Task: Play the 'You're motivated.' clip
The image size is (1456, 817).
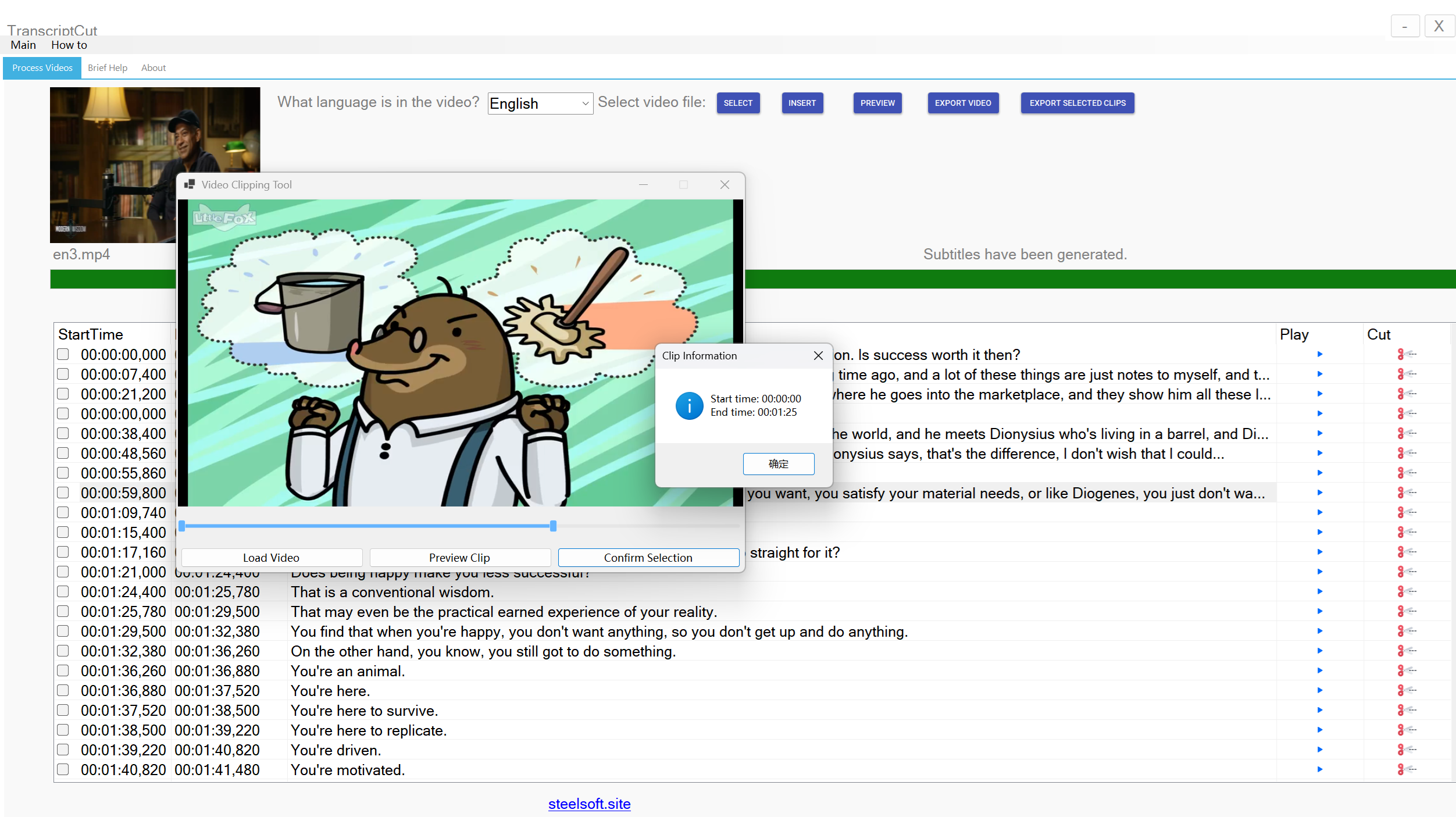Action: (x=1320, y=769)
